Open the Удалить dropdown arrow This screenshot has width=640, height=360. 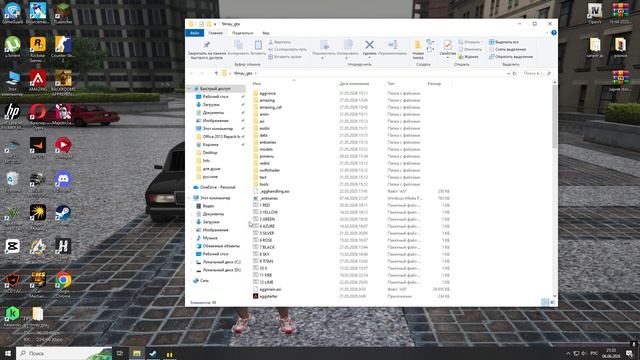coord(369,58)
